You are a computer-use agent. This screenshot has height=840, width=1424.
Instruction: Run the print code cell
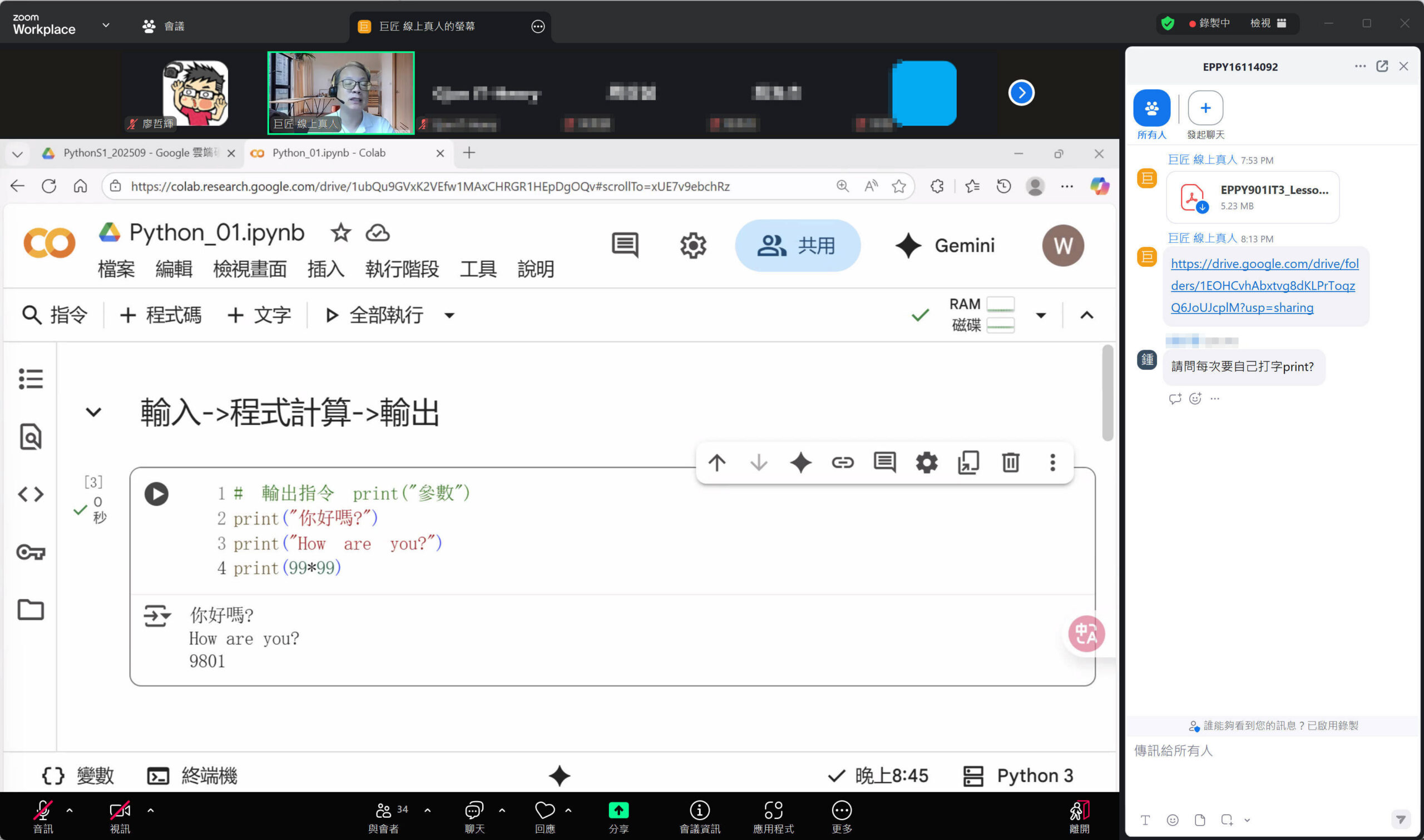click(157, 493)
